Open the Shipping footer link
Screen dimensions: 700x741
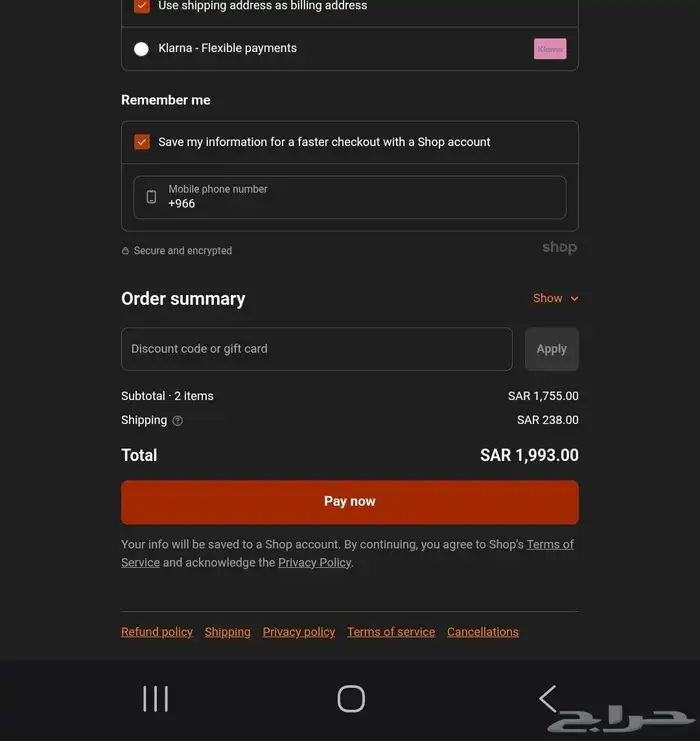[227, 632]
